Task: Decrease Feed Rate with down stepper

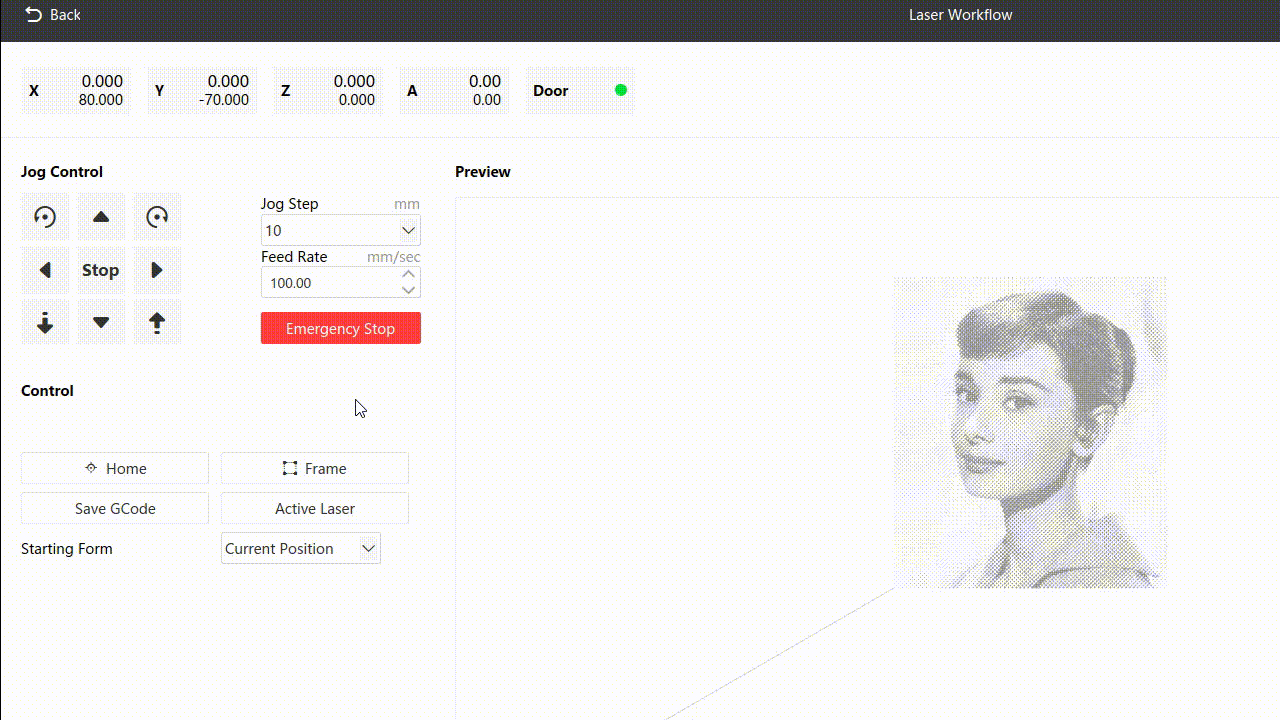Action: point(408,290)
